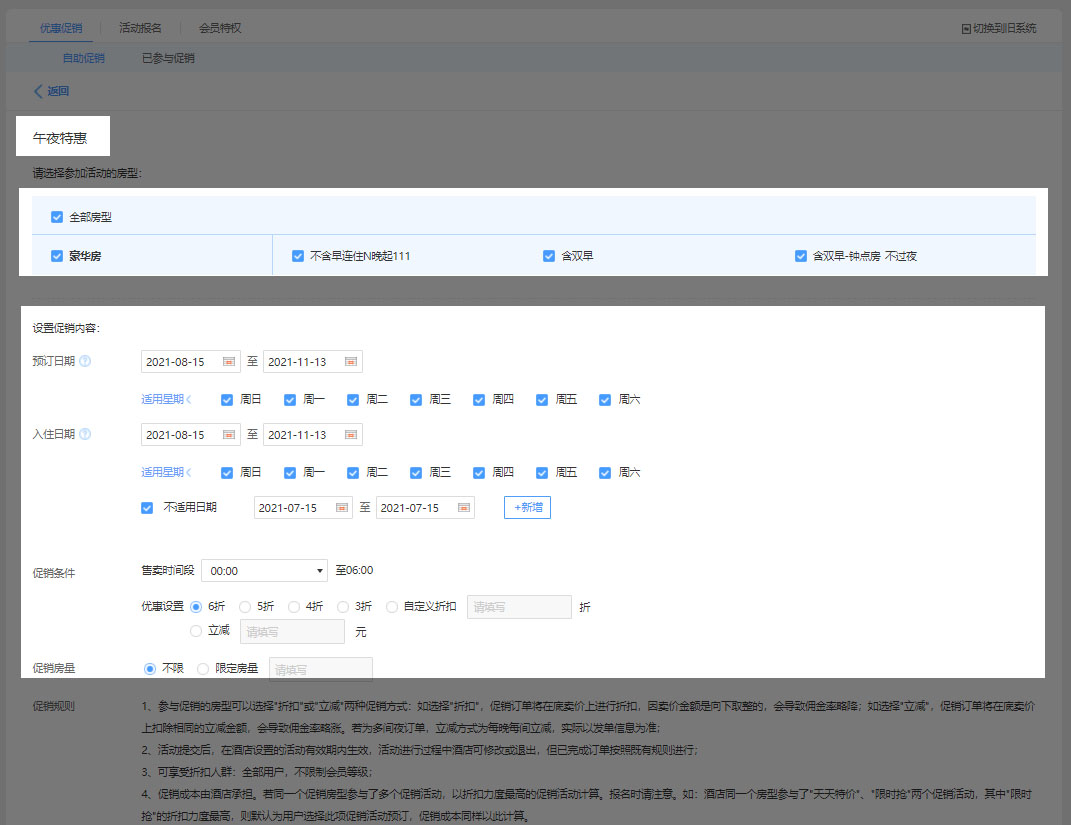Viewport: 1071px width, 825px height.
Task: Click the 切换到旧系统 switch icon
Action: pos(966,29)
